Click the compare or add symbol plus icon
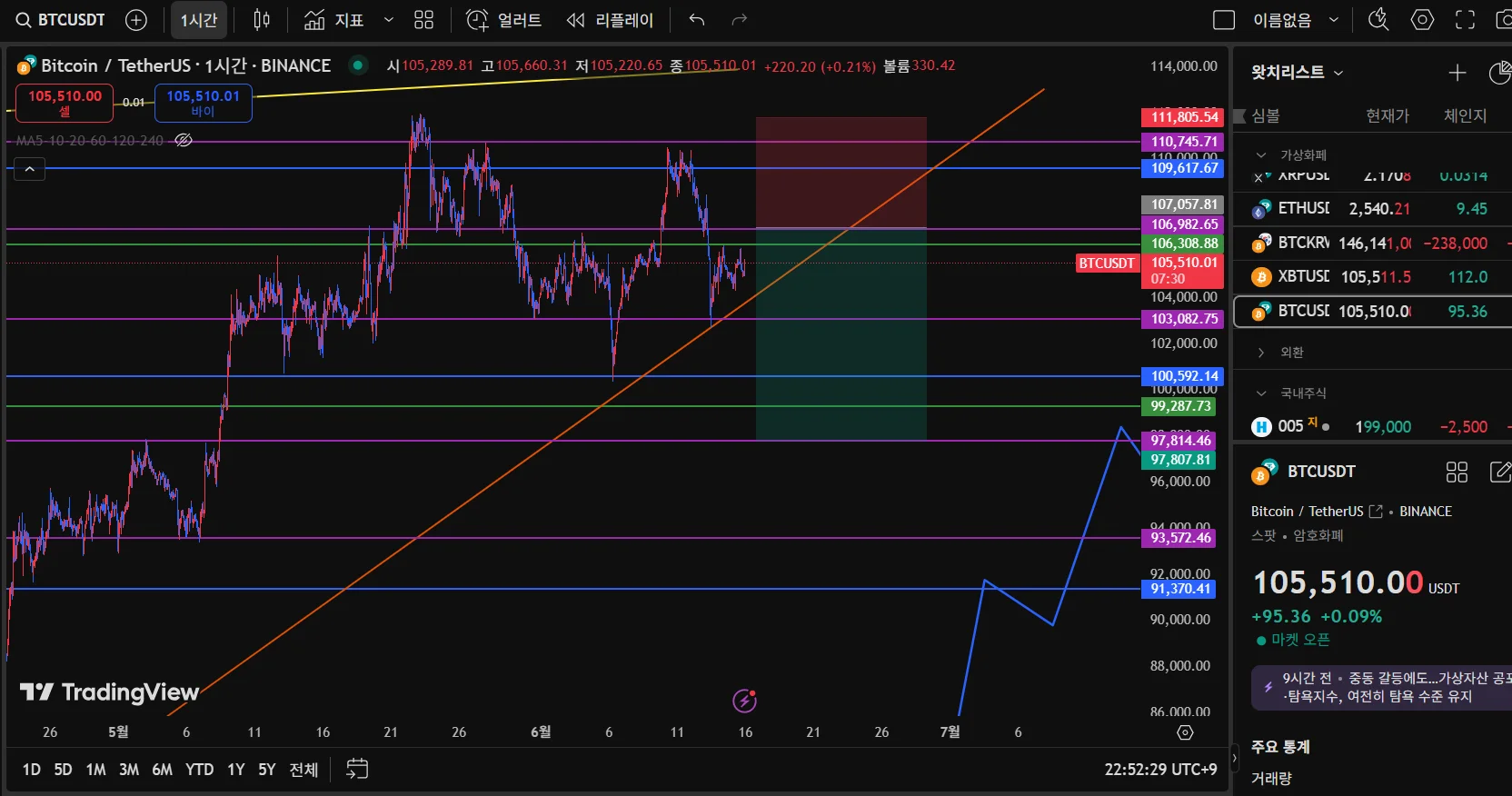This screenshot has width=1512, height=796. [136, 20]
